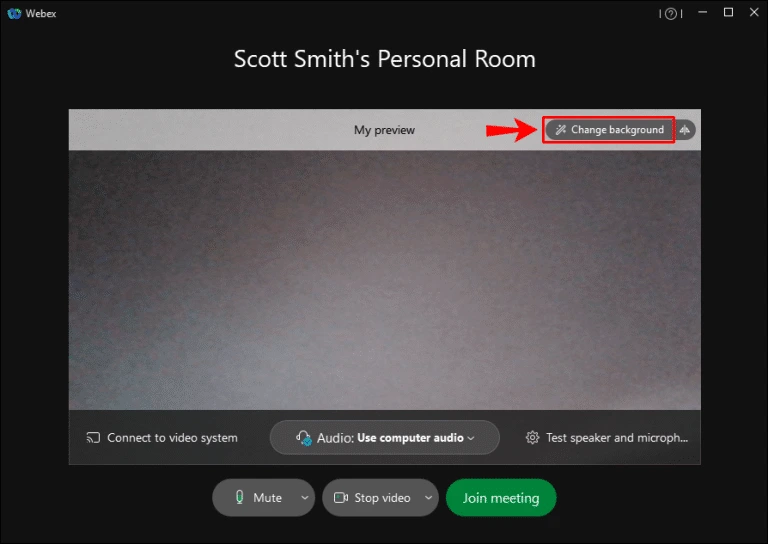Maximize the Webex window
Screen dimensions: 768x544
click(728, 13)
